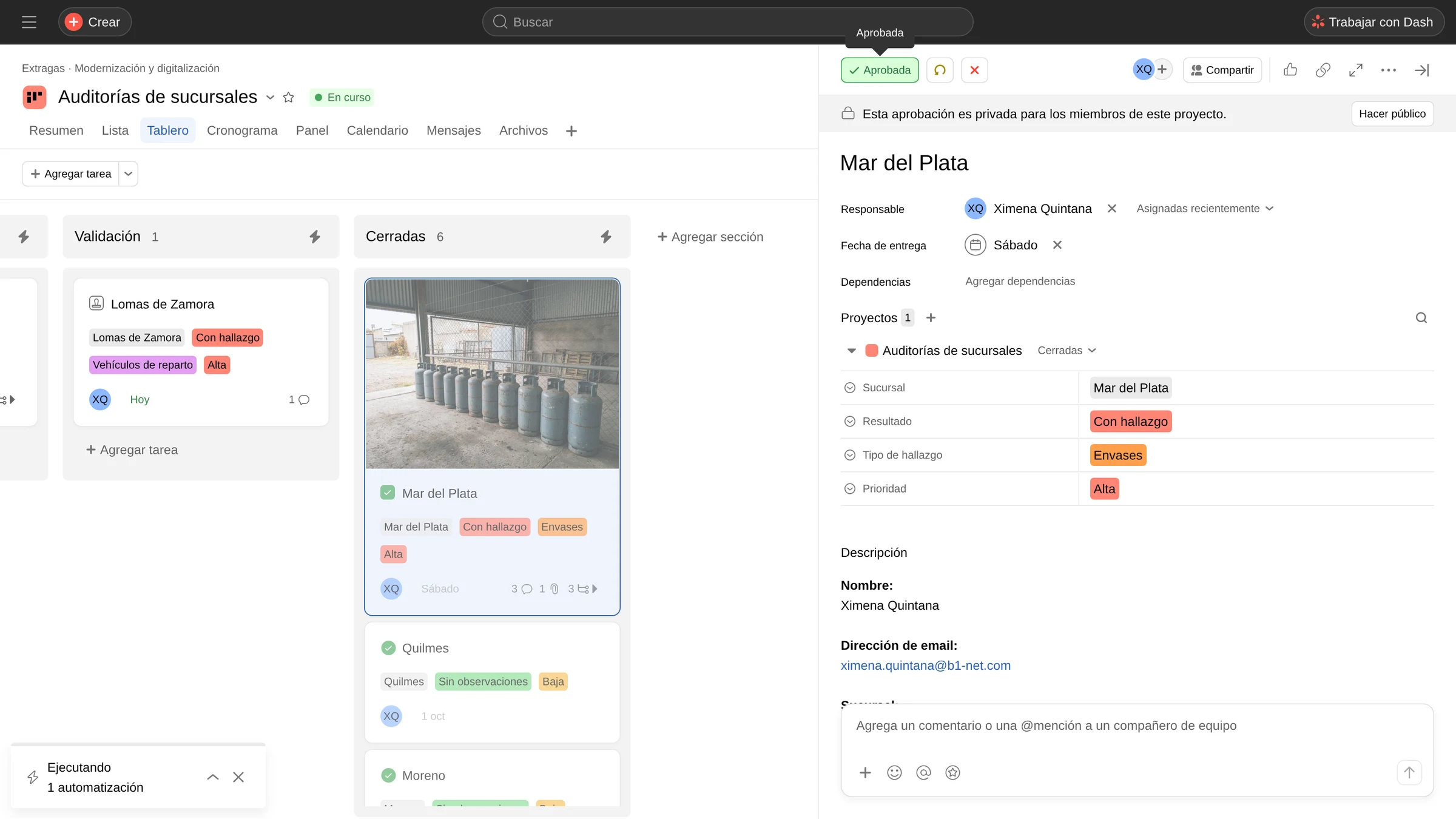1456x819 pixels.
Task: Open the Calendario tab
Action: pos(377,130)
